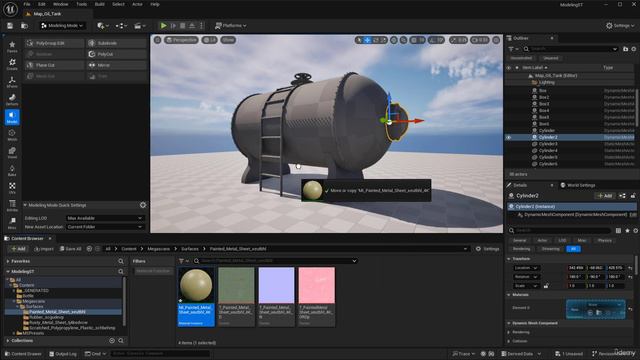Viewport: 640px width, 360px height.
Task: Expand the Collections section
Action: coord(8,340)
